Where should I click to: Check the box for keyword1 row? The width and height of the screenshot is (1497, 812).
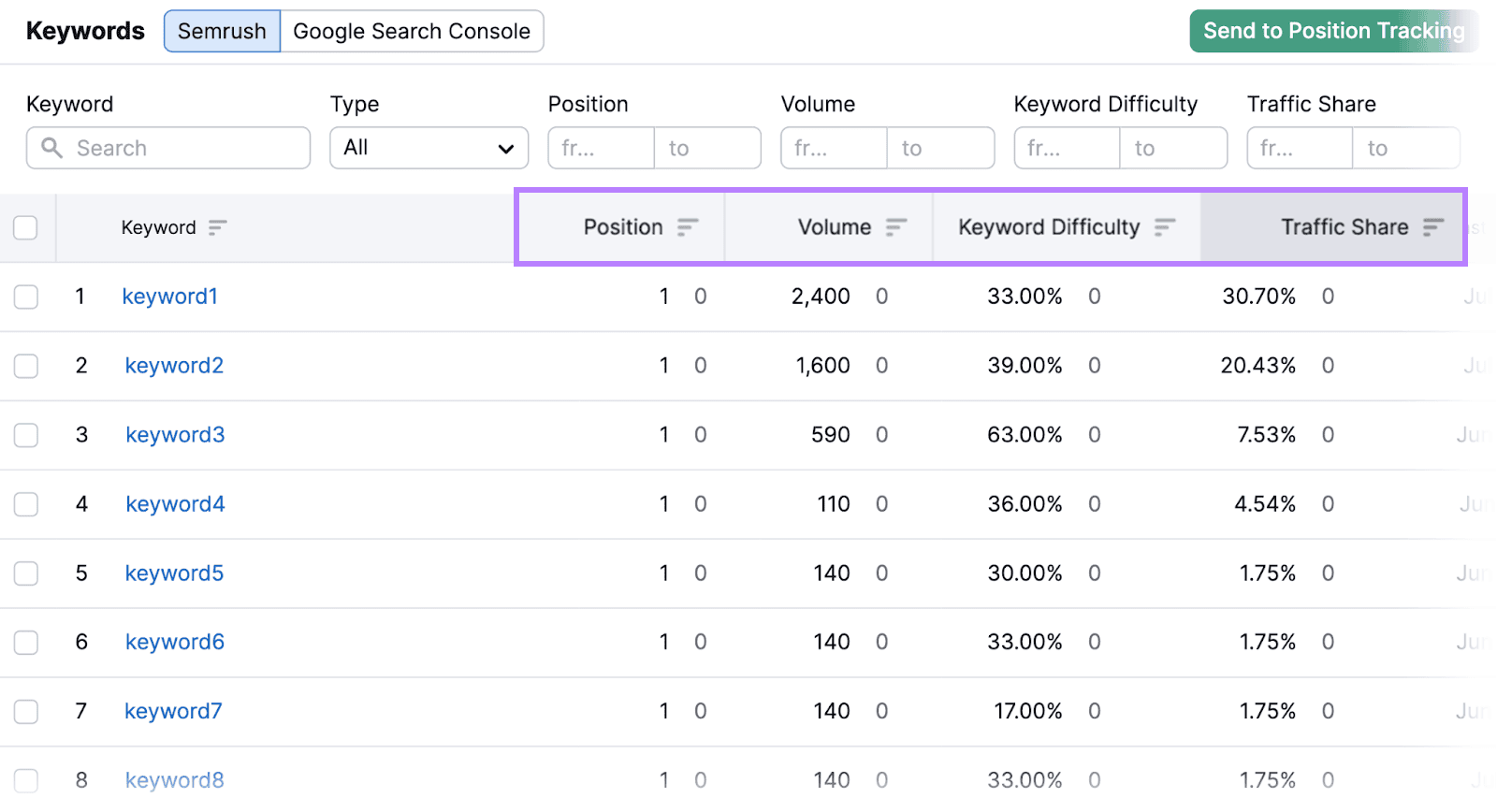coord(26,297)
